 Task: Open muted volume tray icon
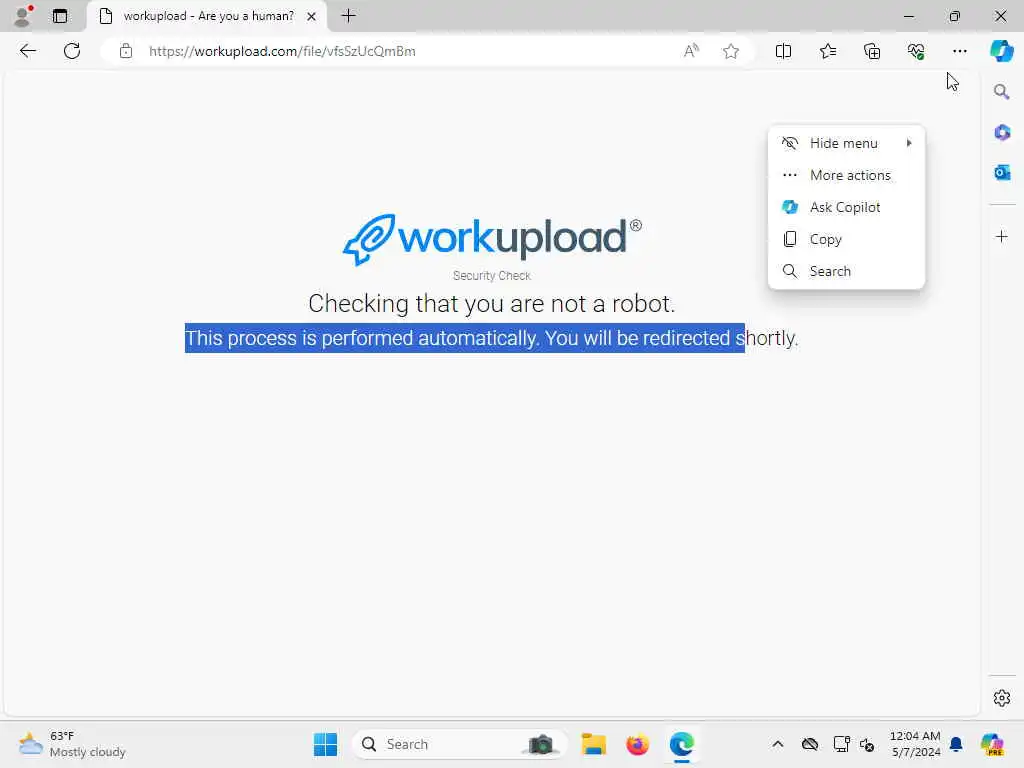pyautogui.click(x=867, y=744)
